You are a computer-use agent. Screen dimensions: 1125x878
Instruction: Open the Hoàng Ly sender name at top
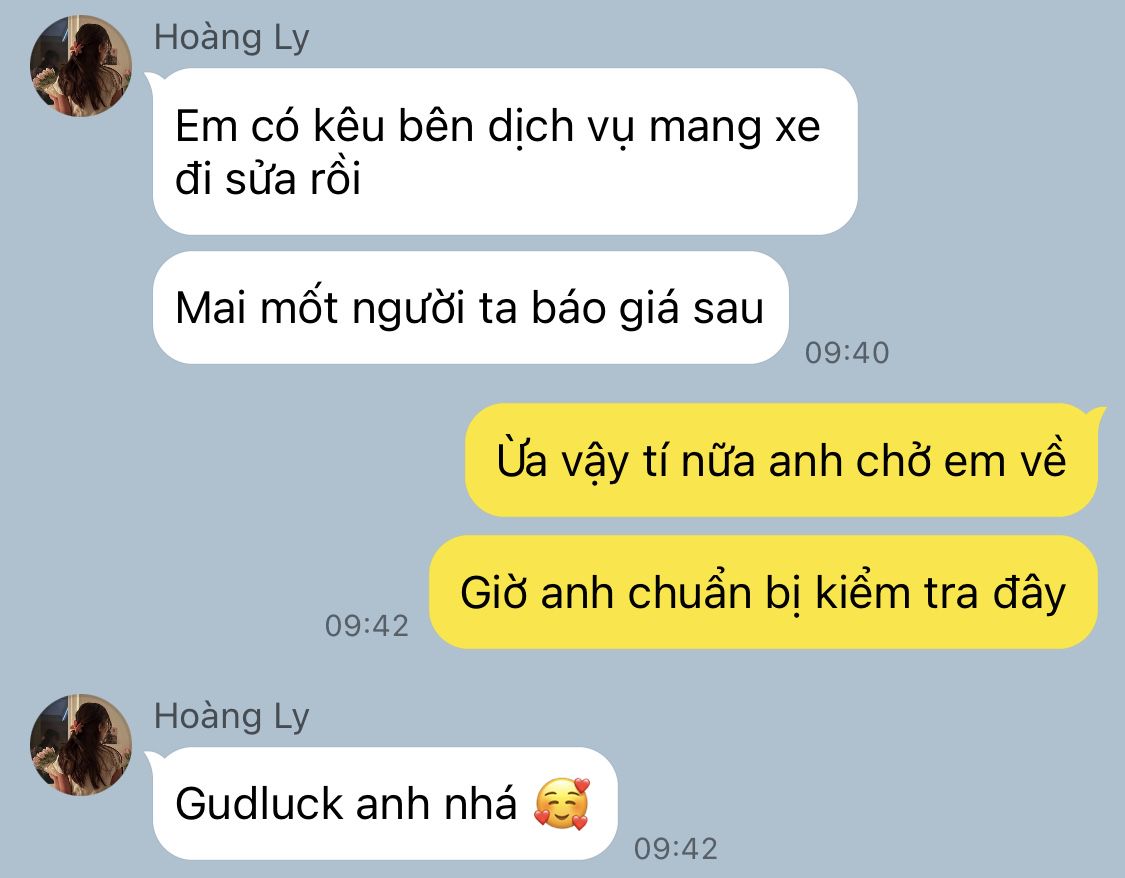tap(232, 37)
